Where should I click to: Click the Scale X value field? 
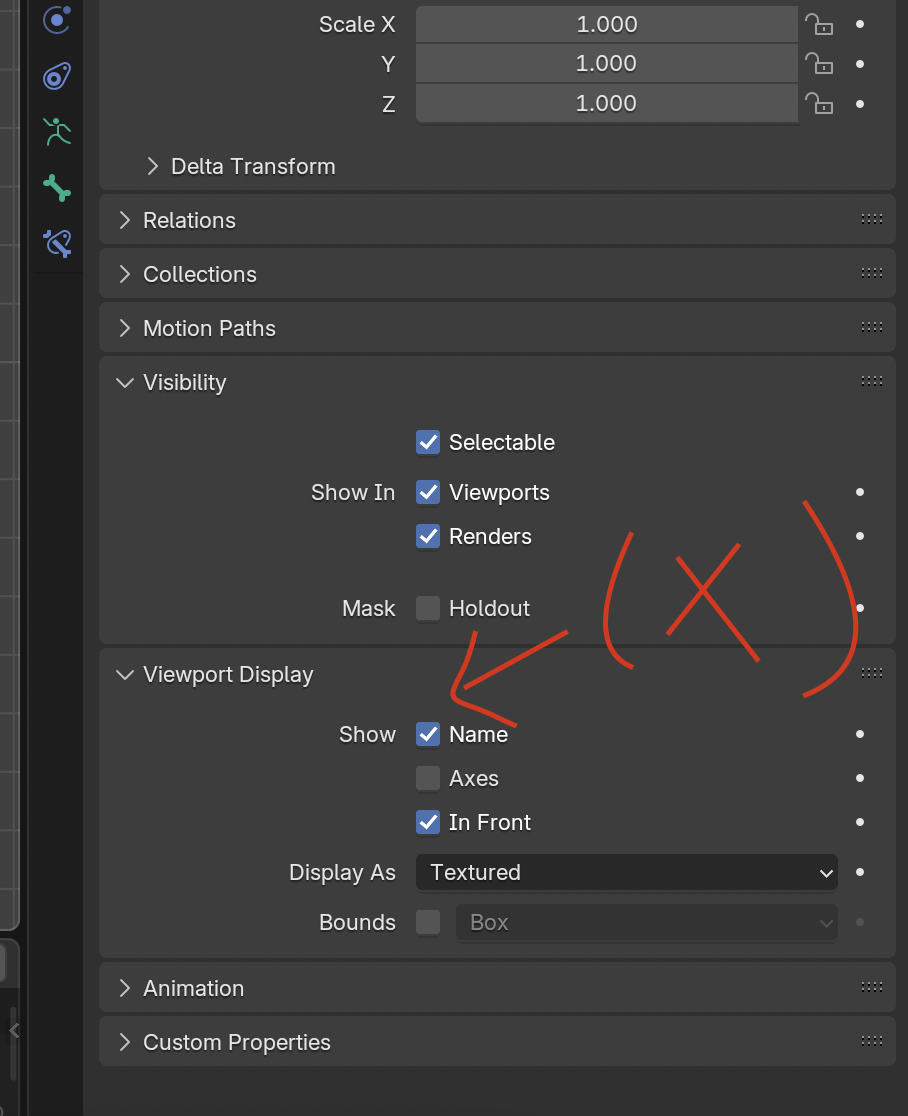606,24
